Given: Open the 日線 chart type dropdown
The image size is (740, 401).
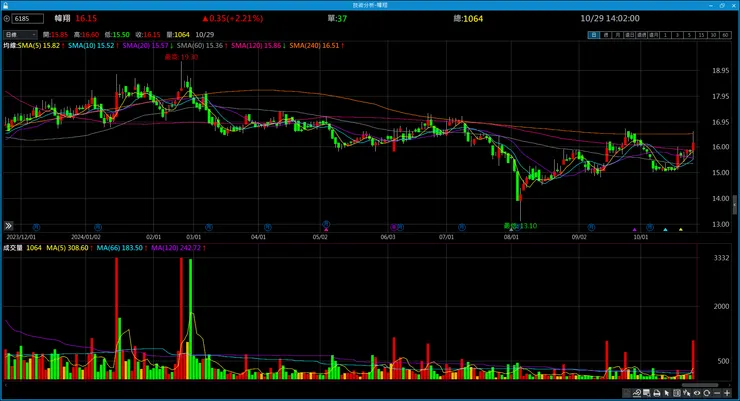Looking at the screenshot, I should [20, 35].
